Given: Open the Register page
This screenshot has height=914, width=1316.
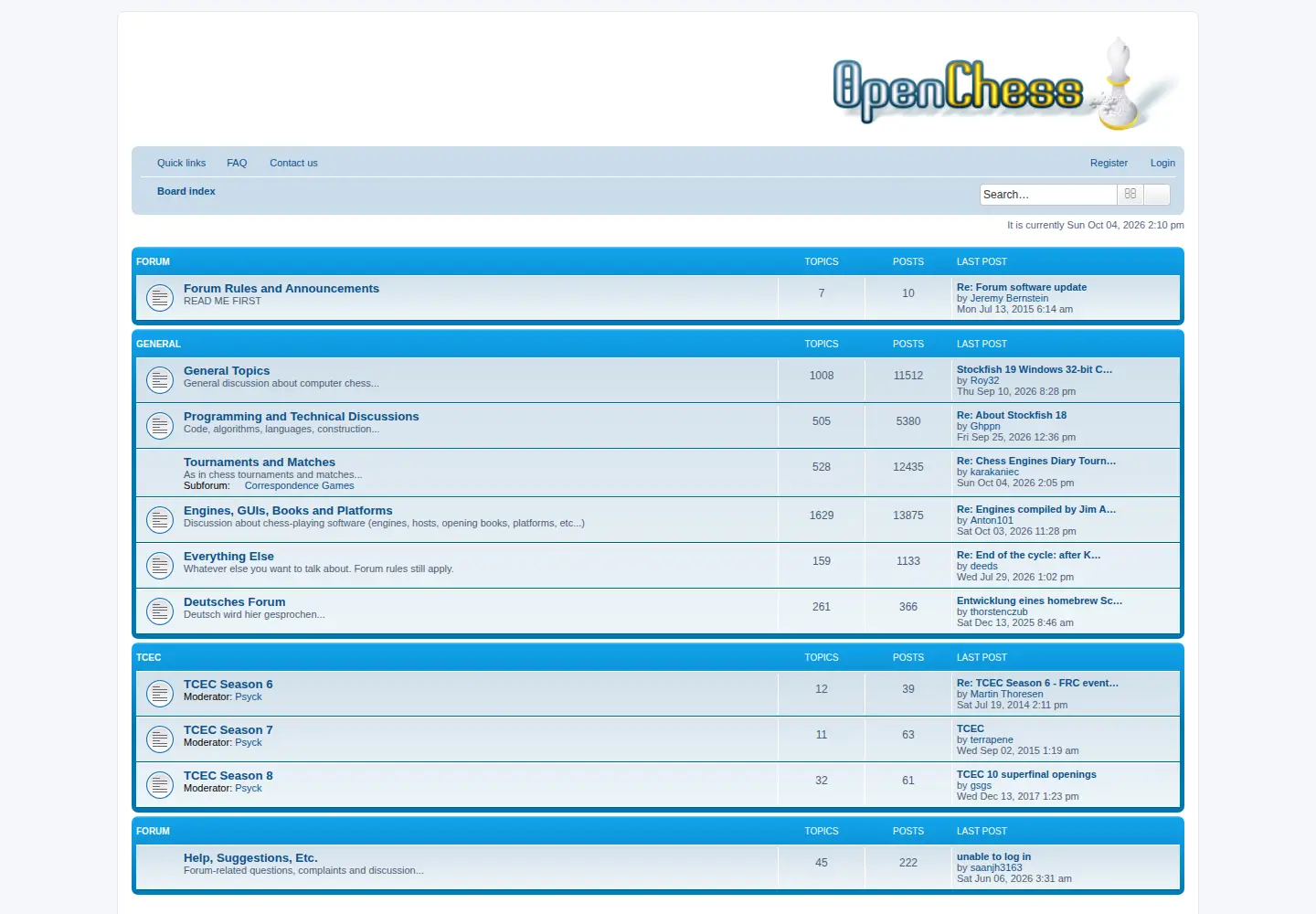Looking at the screenshot, I should [1109, 163].
